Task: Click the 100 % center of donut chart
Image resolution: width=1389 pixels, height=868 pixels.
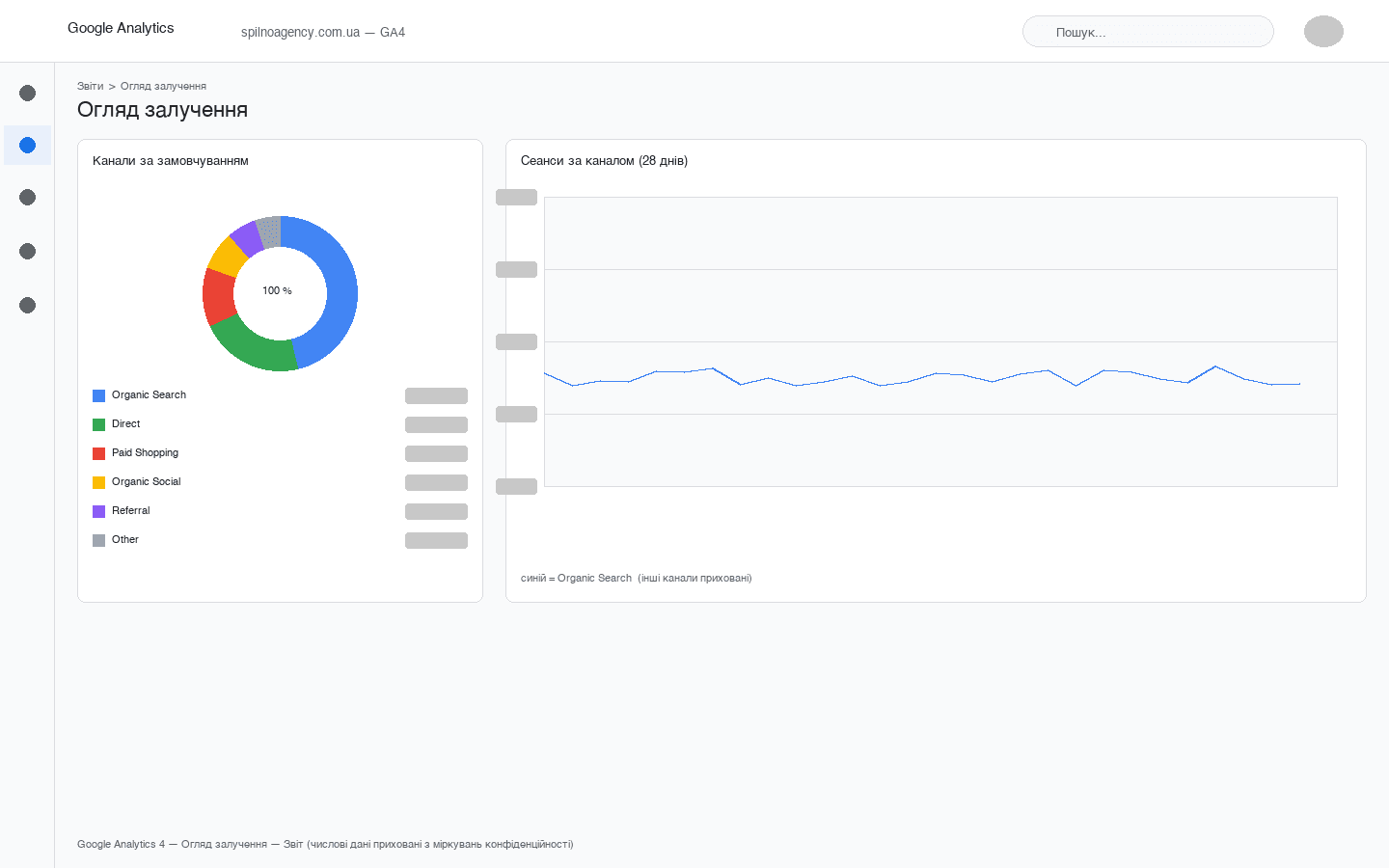Action: (x=277, y=290)
